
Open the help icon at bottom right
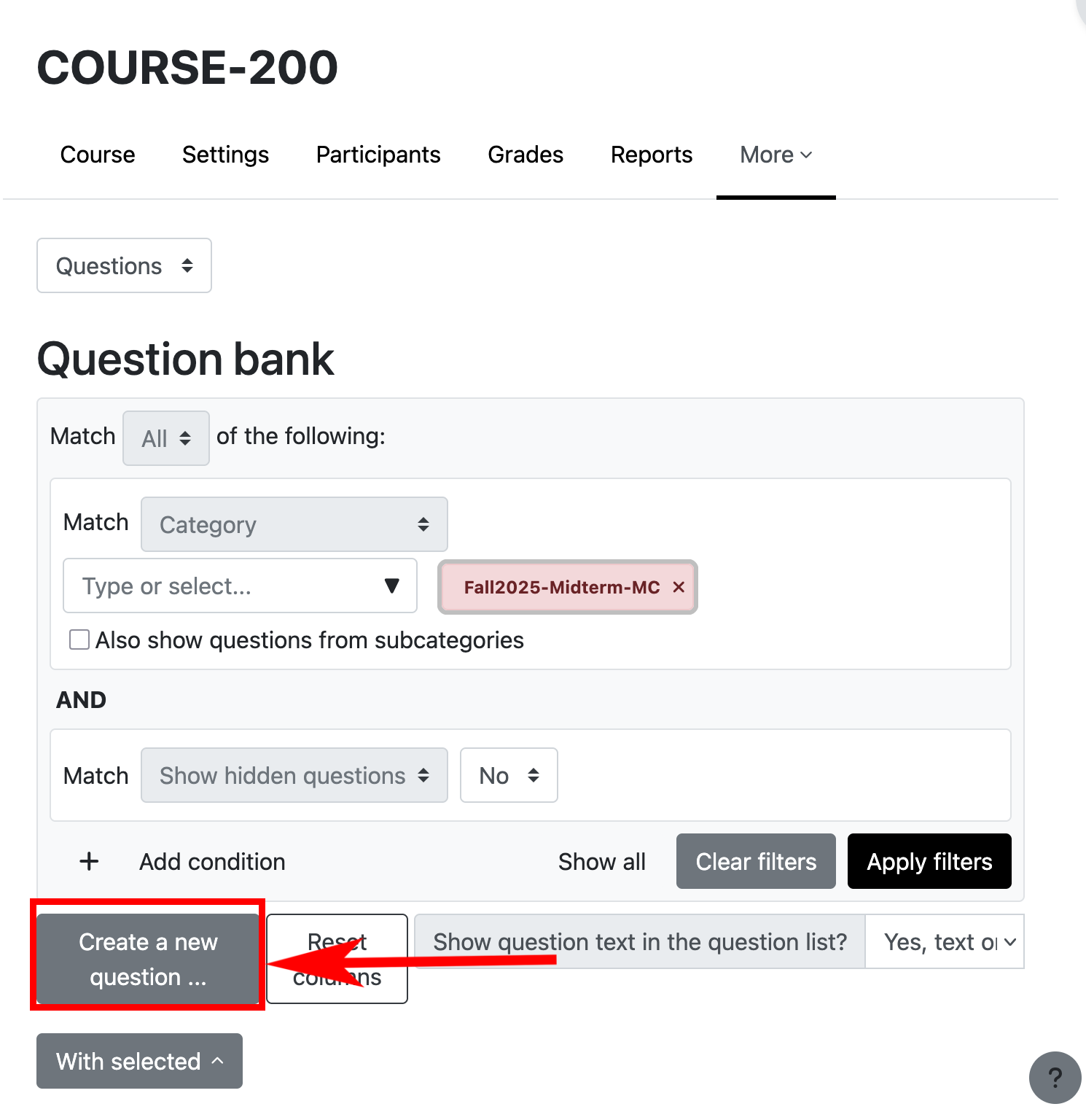(1055, 1078)
